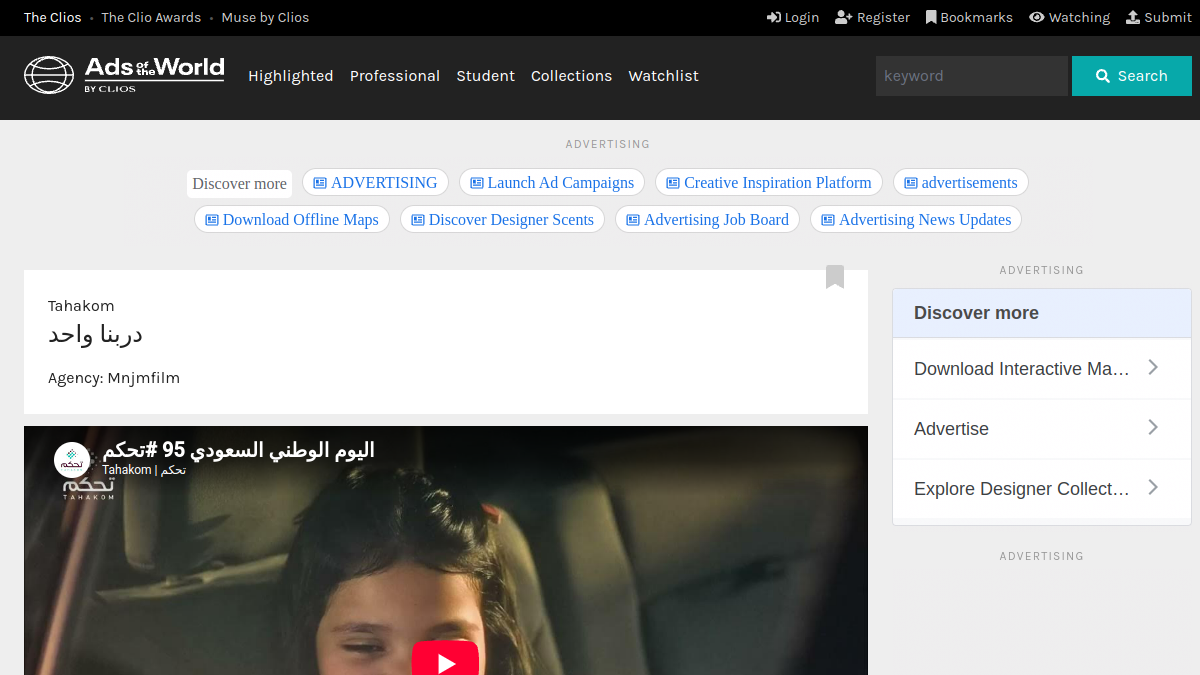Open the Professional section
This screenshot has width=1200, height=675.
coord(395,76)
